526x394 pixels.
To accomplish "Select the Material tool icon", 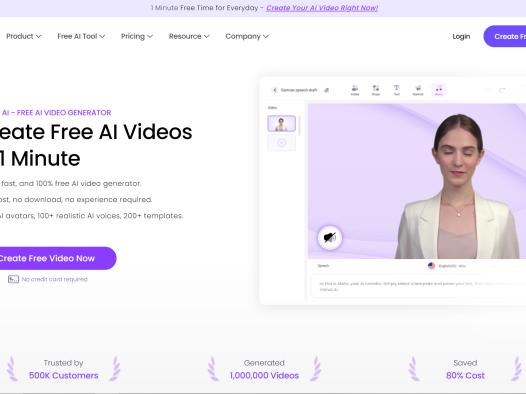I will pyautogui.click(x=418, y=90).
